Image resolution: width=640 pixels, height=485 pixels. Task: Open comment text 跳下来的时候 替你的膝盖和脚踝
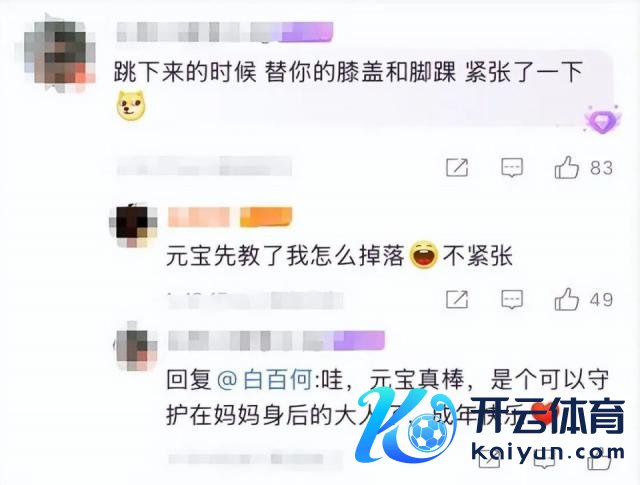284,73
